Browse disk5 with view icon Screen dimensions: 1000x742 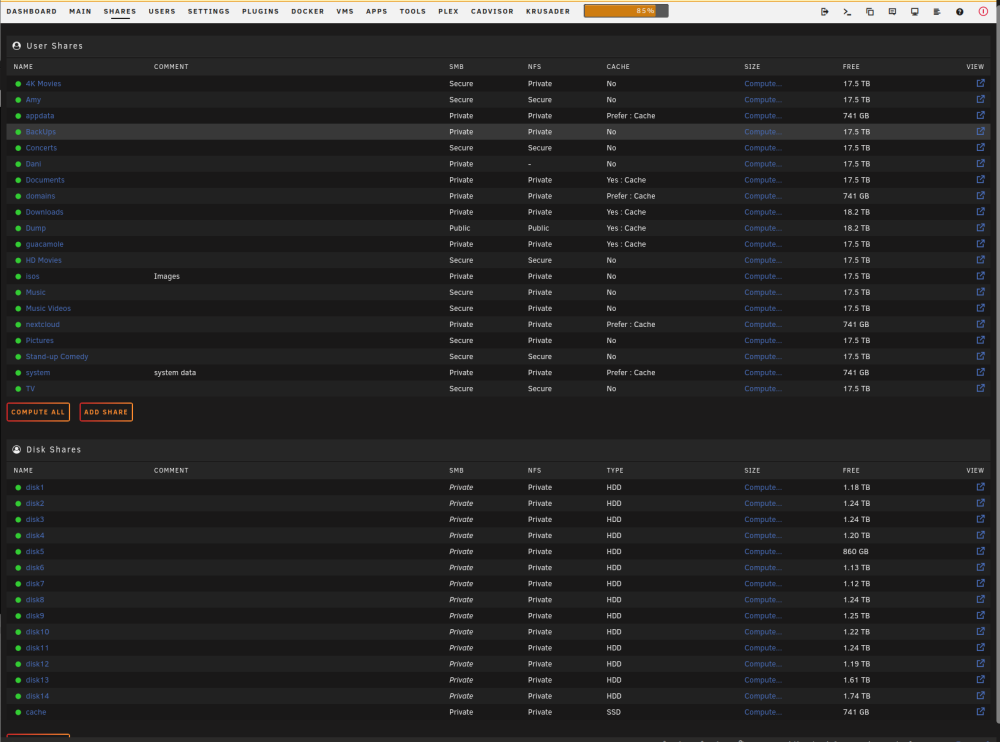[980, 551]
